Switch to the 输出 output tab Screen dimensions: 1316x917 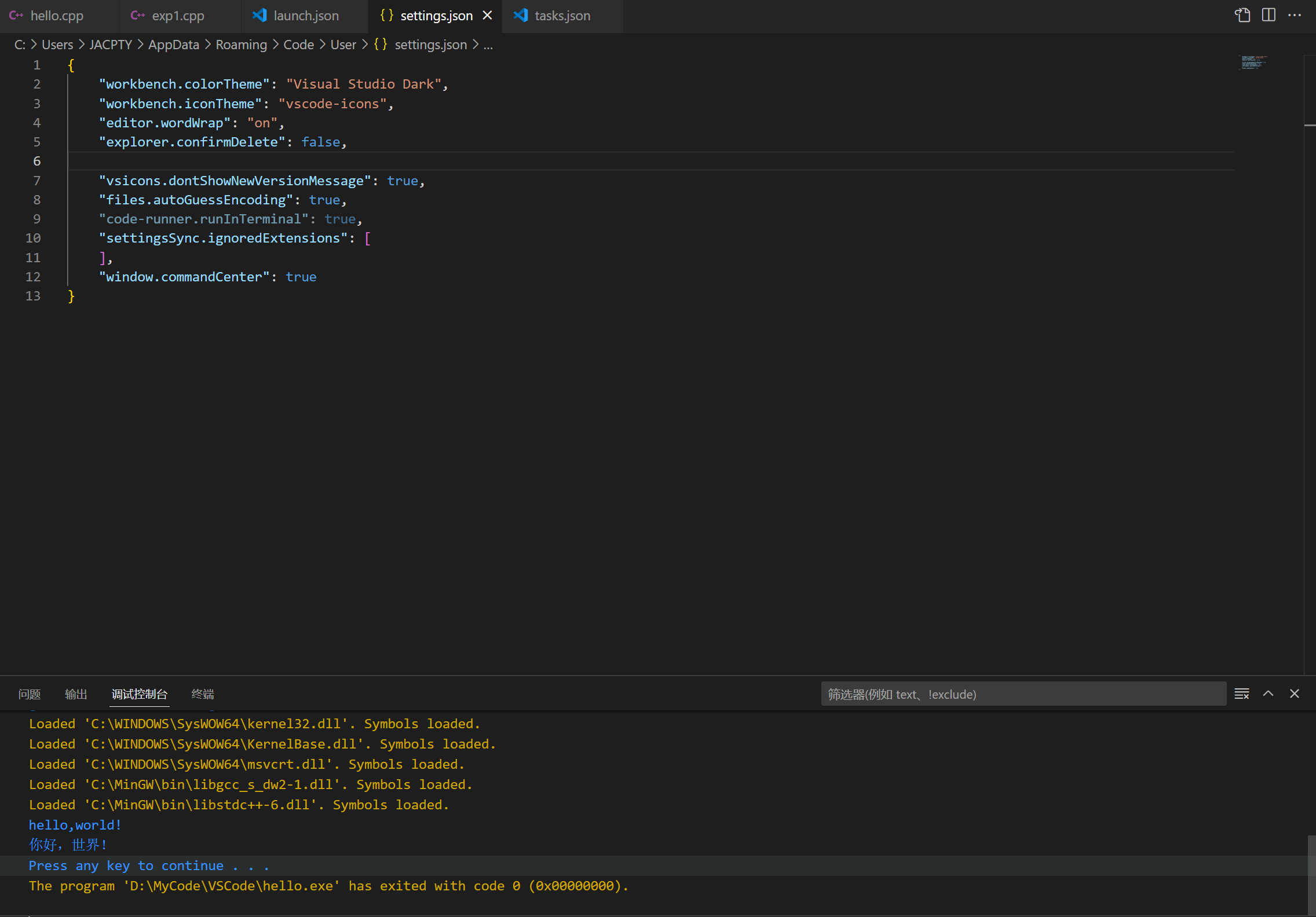click(x=76, y=694)
